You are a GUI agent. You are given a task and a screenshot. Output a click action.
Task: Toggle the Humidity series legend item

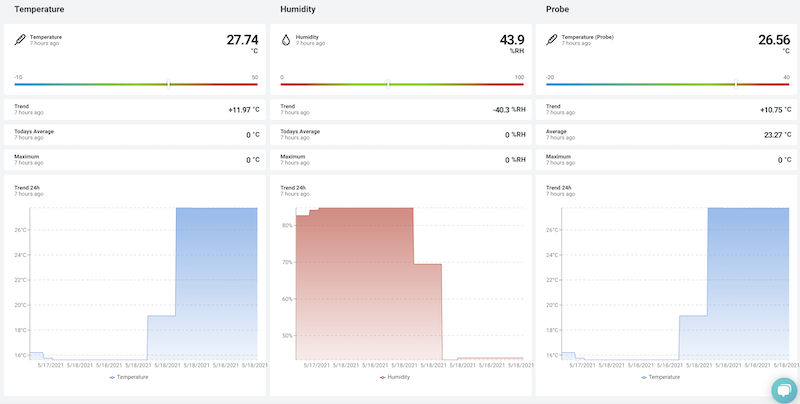[x=399, y=377]
